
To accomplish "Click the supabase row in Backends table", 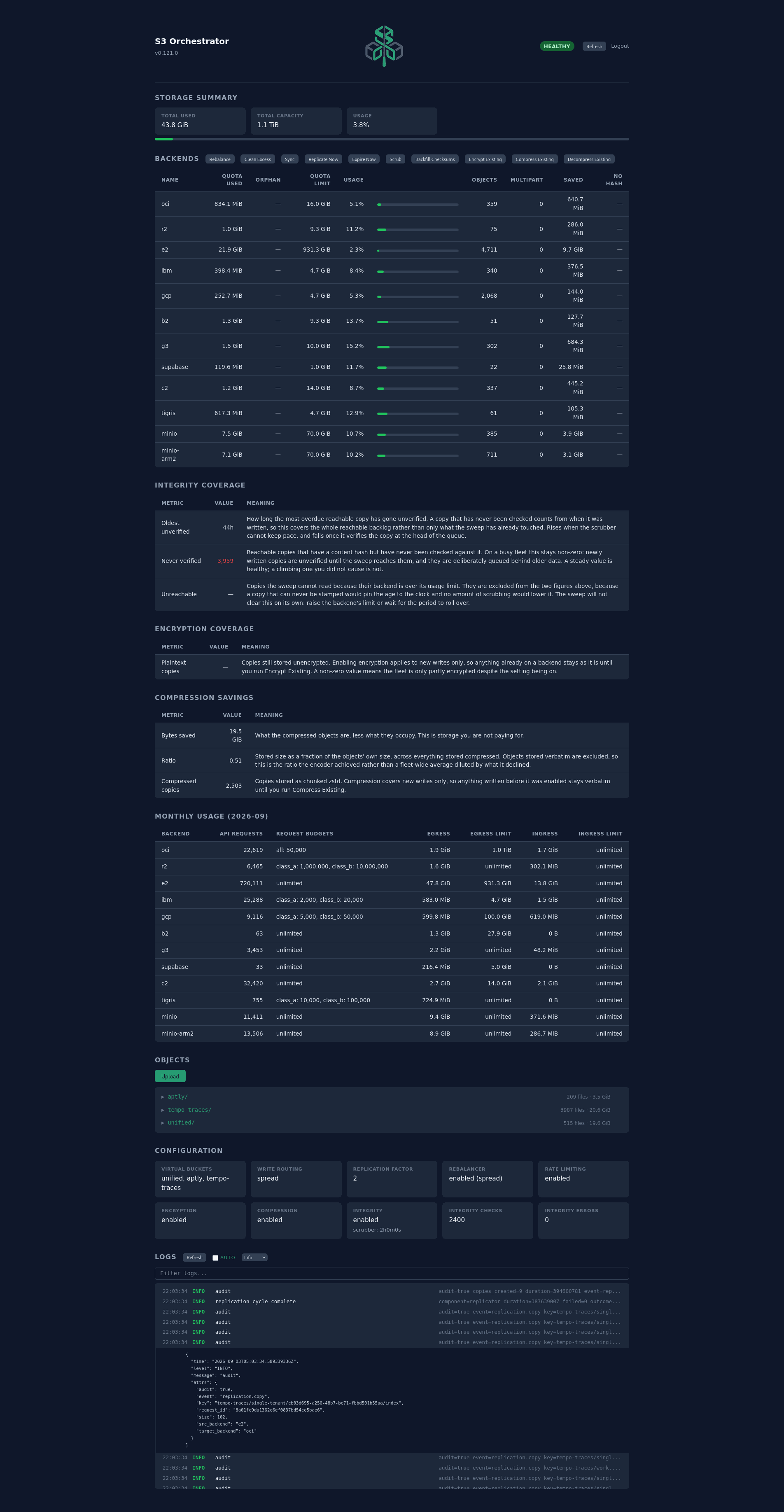I will click(392, 367).
